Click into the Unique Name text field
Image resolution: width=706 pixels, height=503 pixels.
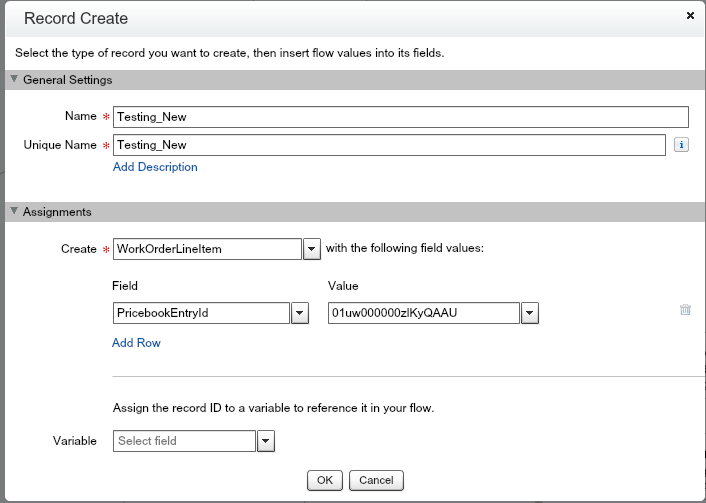[389, 145]
